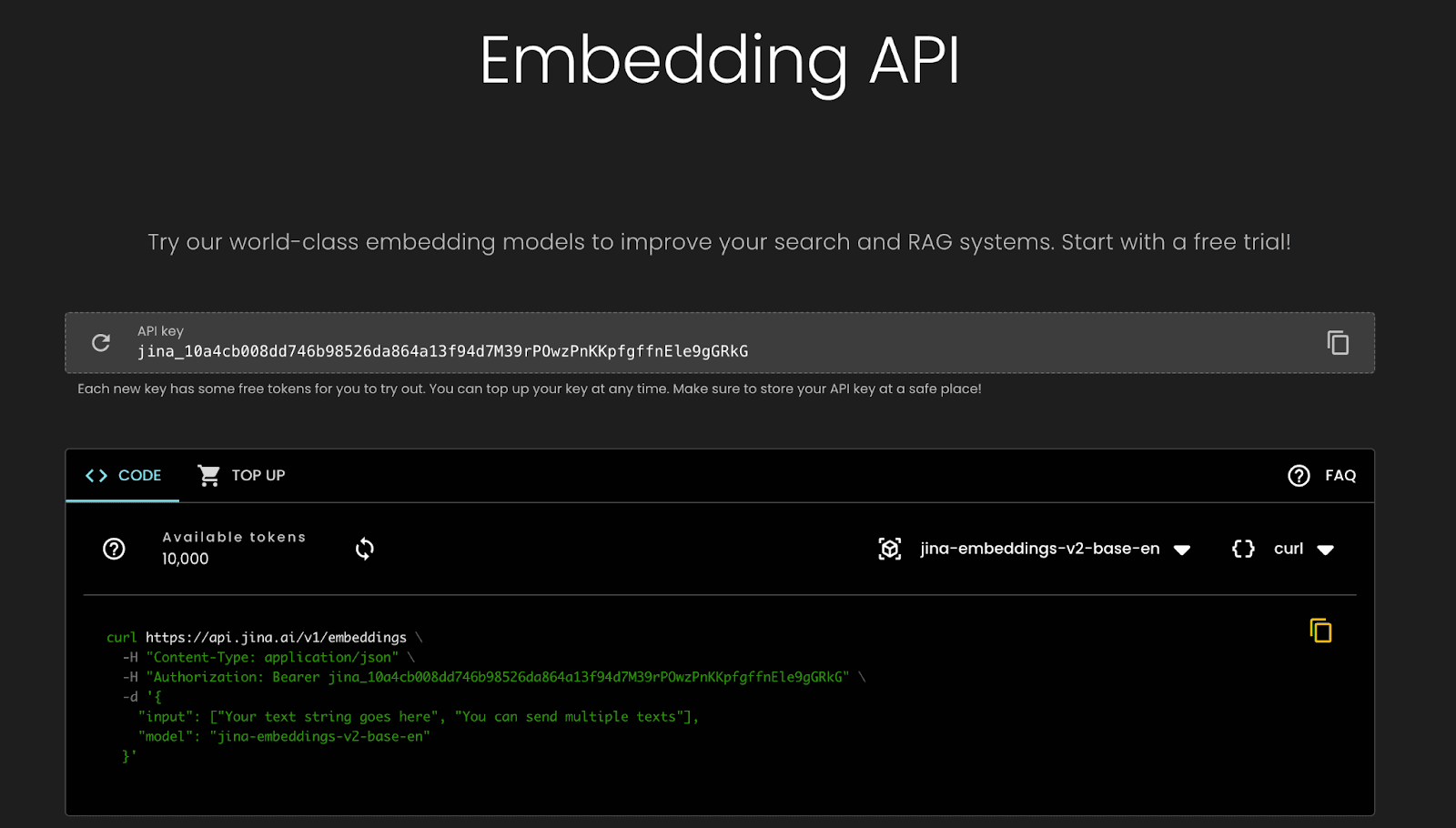Click the api.jina.ai endpoint URL in the code

[x=276, y=638]
